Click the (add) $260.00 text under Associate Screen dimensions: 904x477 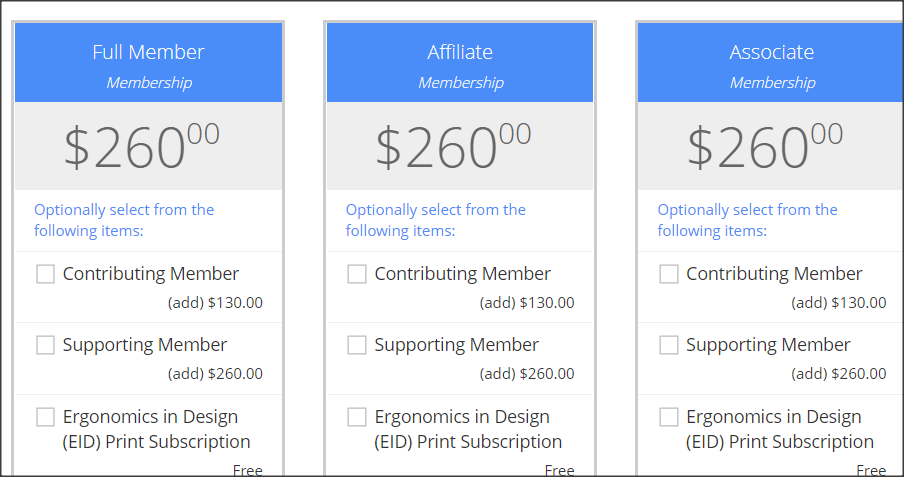[838, 374]
